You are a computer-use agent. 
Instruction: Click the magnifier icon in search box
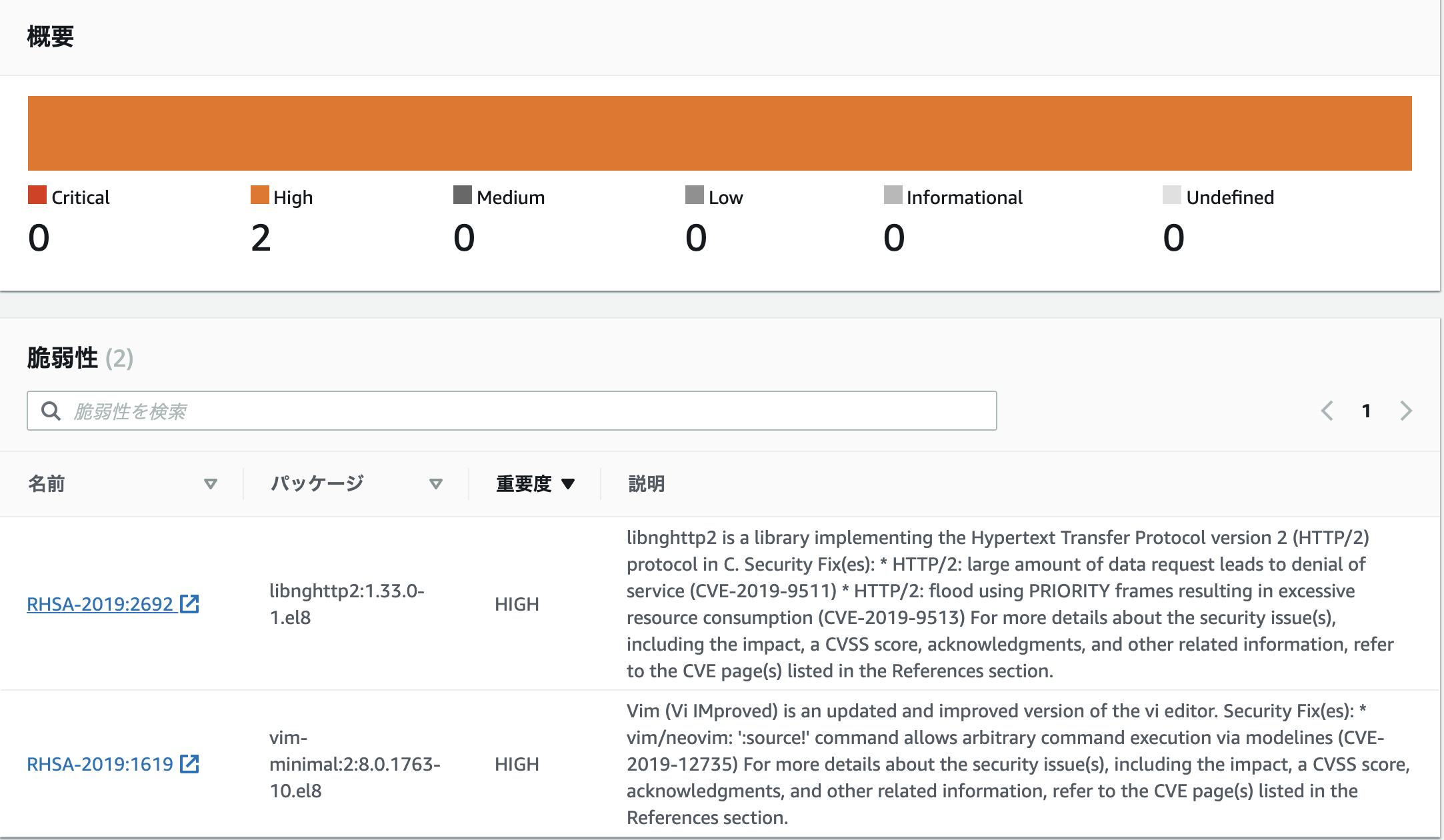pos(51,411)
